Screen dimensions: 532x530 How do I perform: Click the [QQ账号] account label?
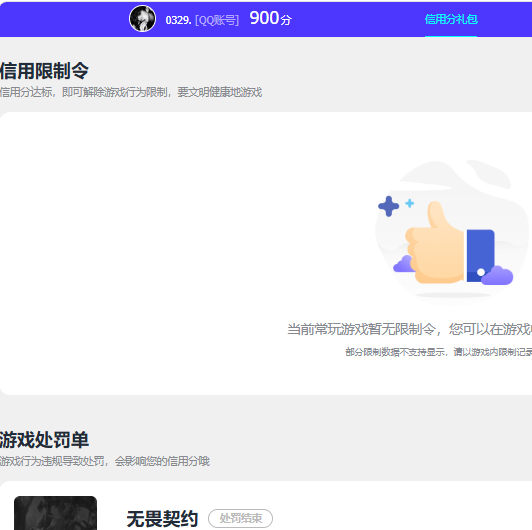(x=217, y=20)
